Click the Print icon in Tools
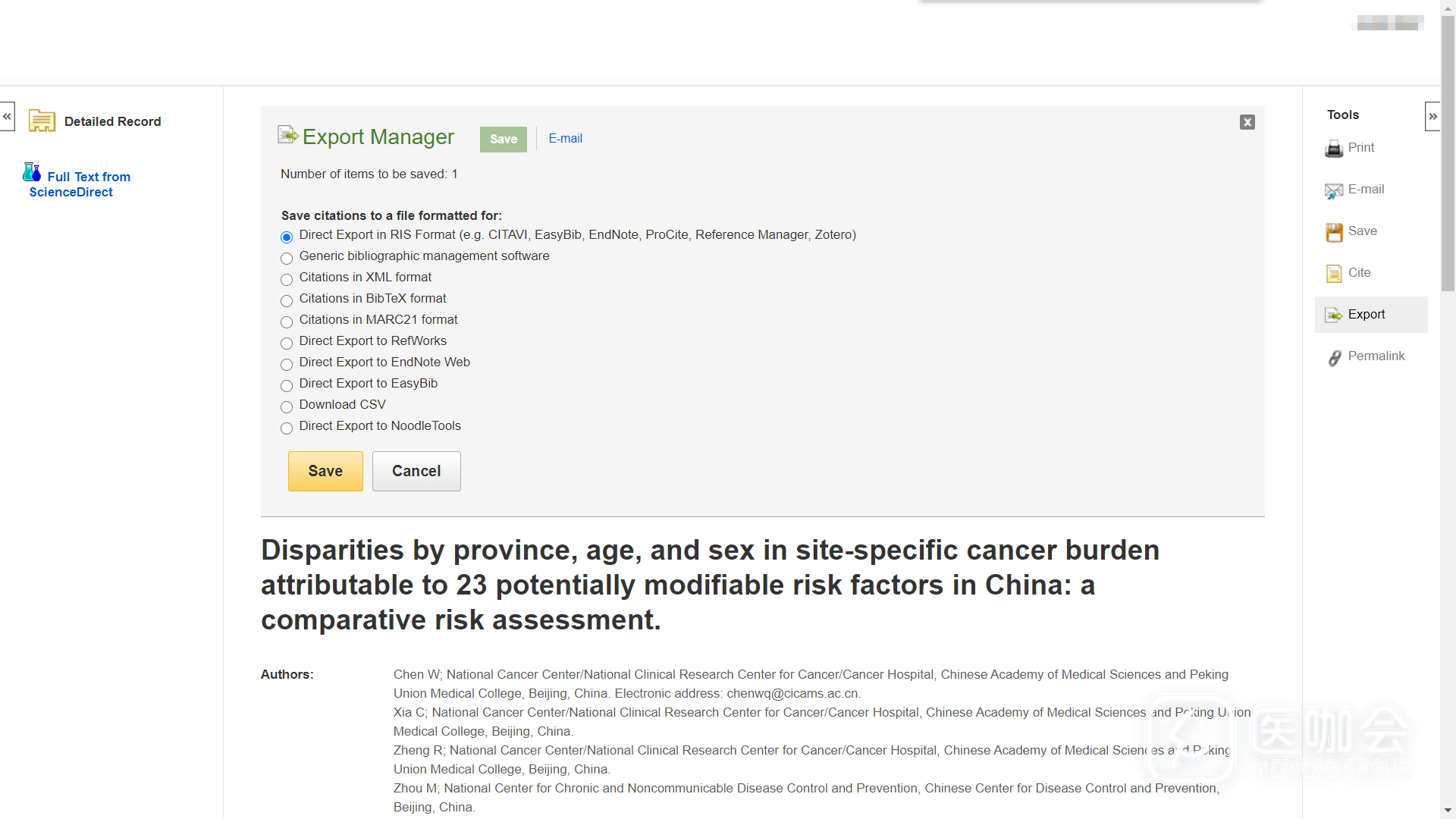Screen dimensions: 1456x819 coord(1333,149)
